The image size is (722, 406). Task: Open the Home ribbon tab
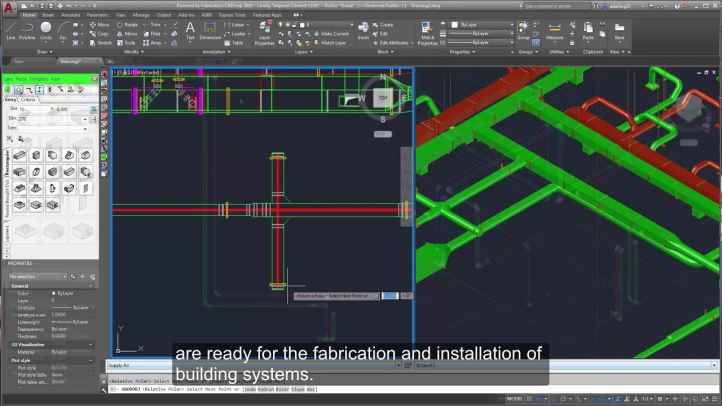(28, 15)
